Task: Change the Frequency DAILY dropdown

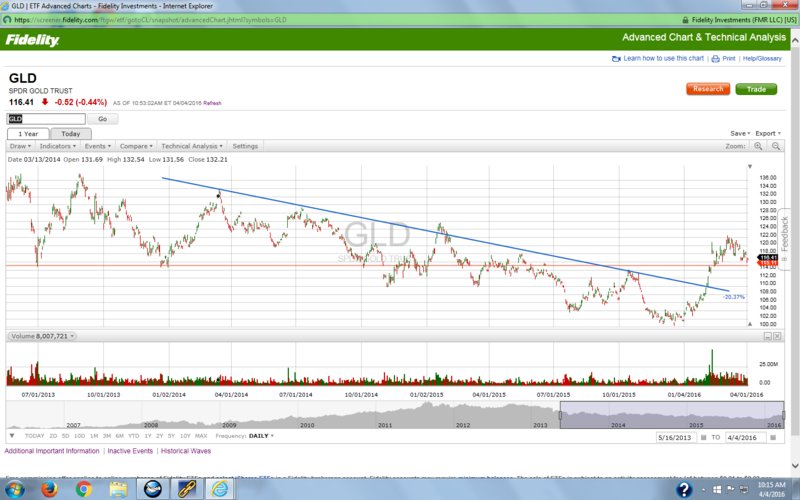Action: tap(261, 436)
